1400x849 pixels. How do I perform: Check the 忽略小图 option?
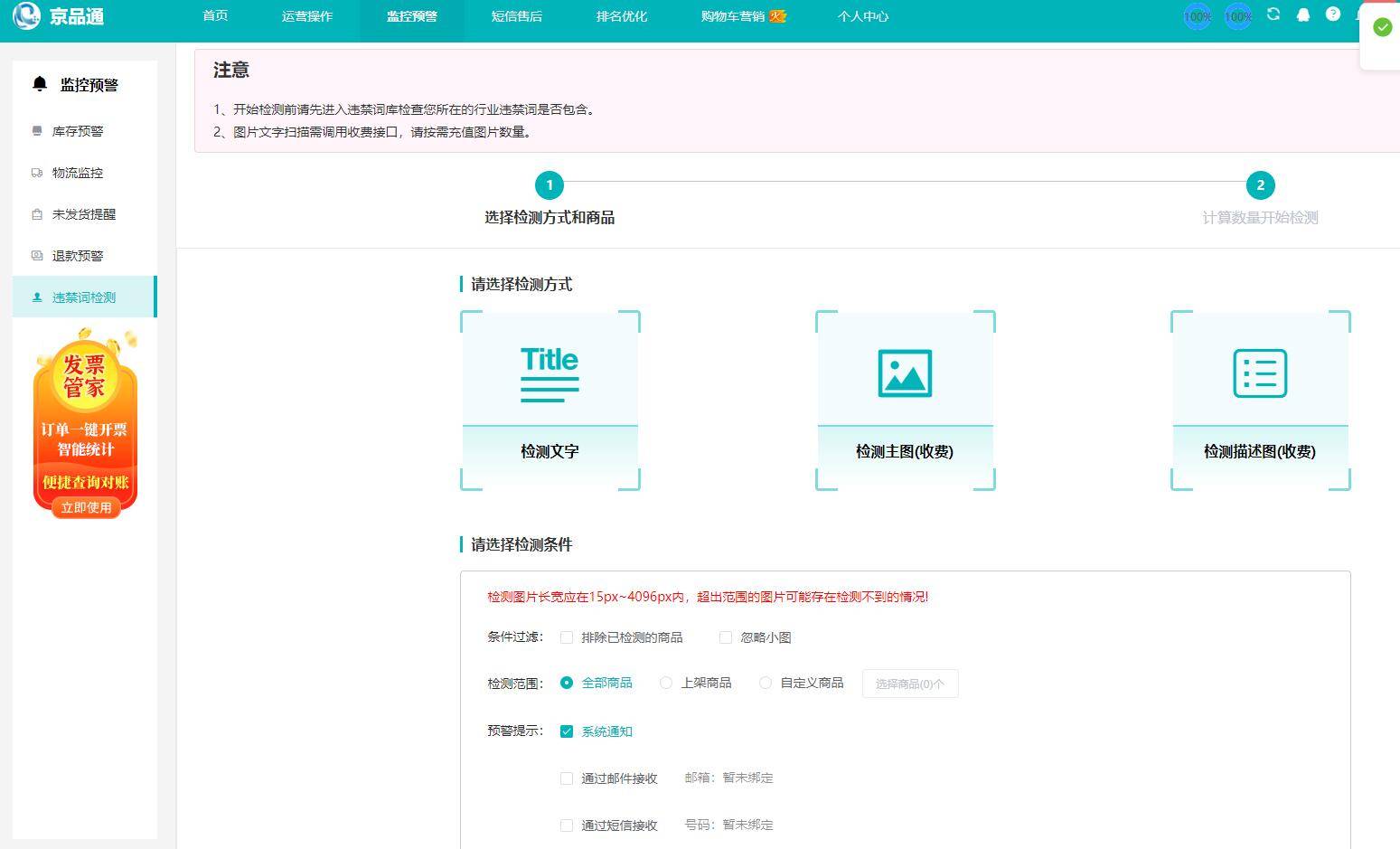click(726, 637)
